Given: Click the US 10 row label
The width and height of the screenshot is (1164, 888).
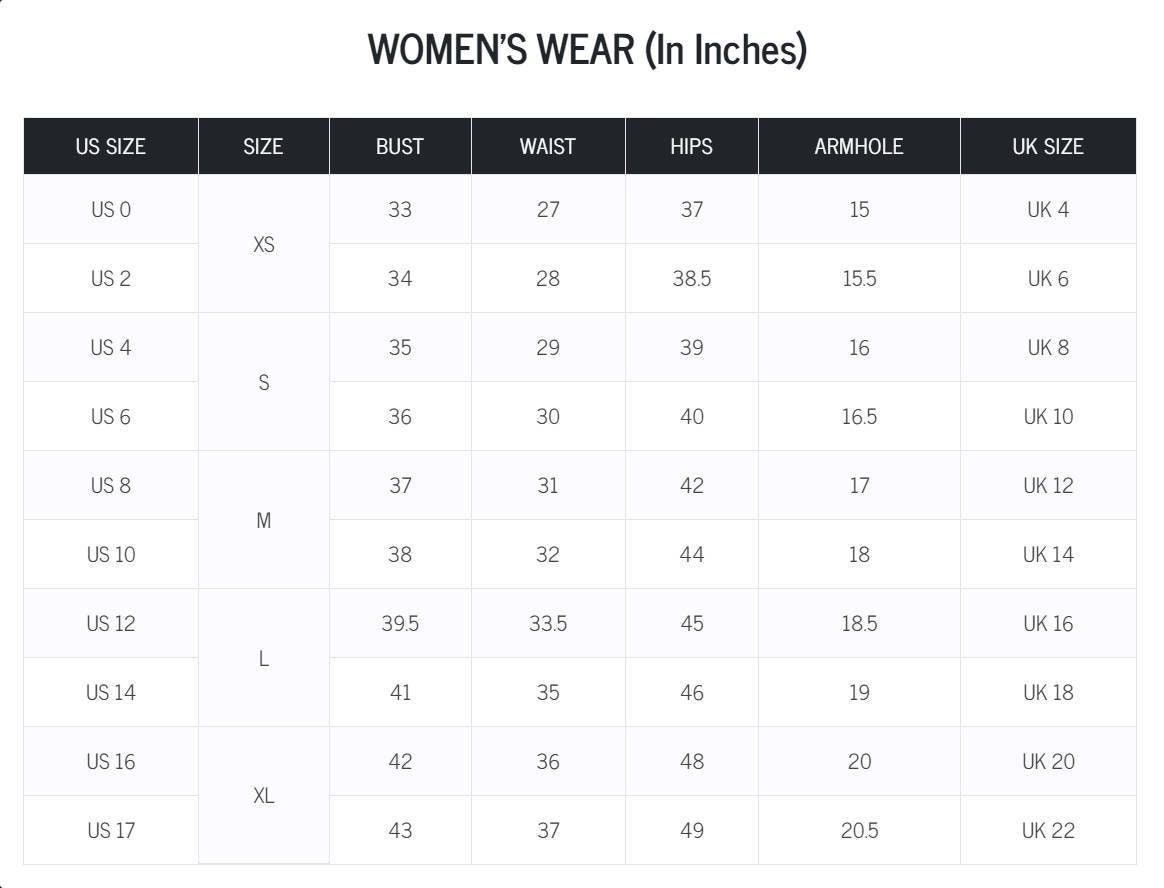Looking at the screenshot, I should (x=111, y=555).
